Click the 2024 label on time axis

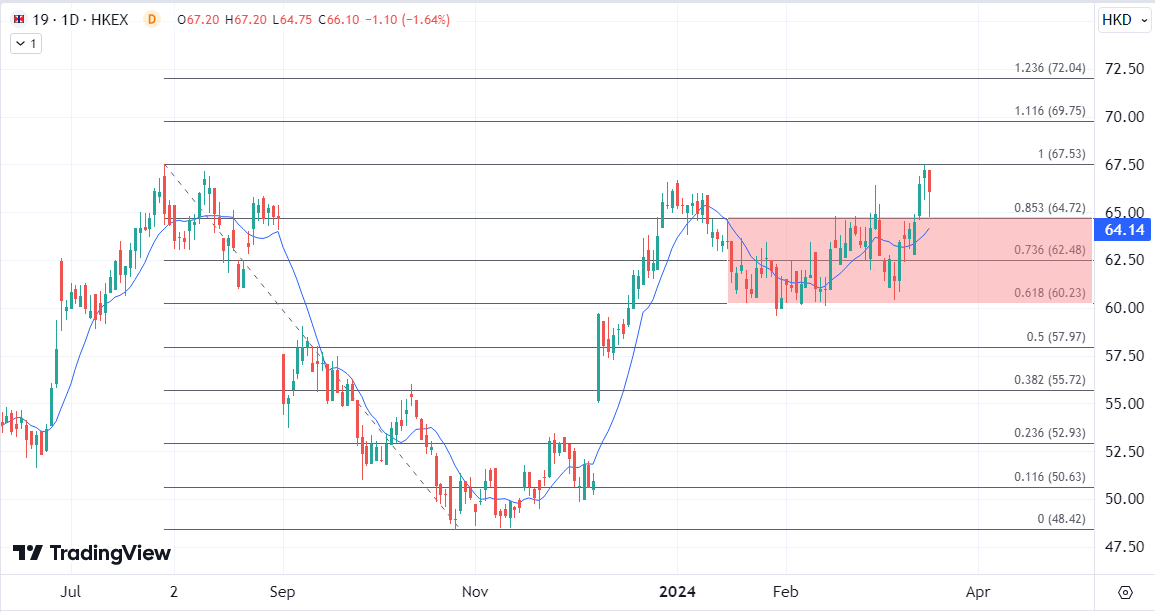click(675, 592)
